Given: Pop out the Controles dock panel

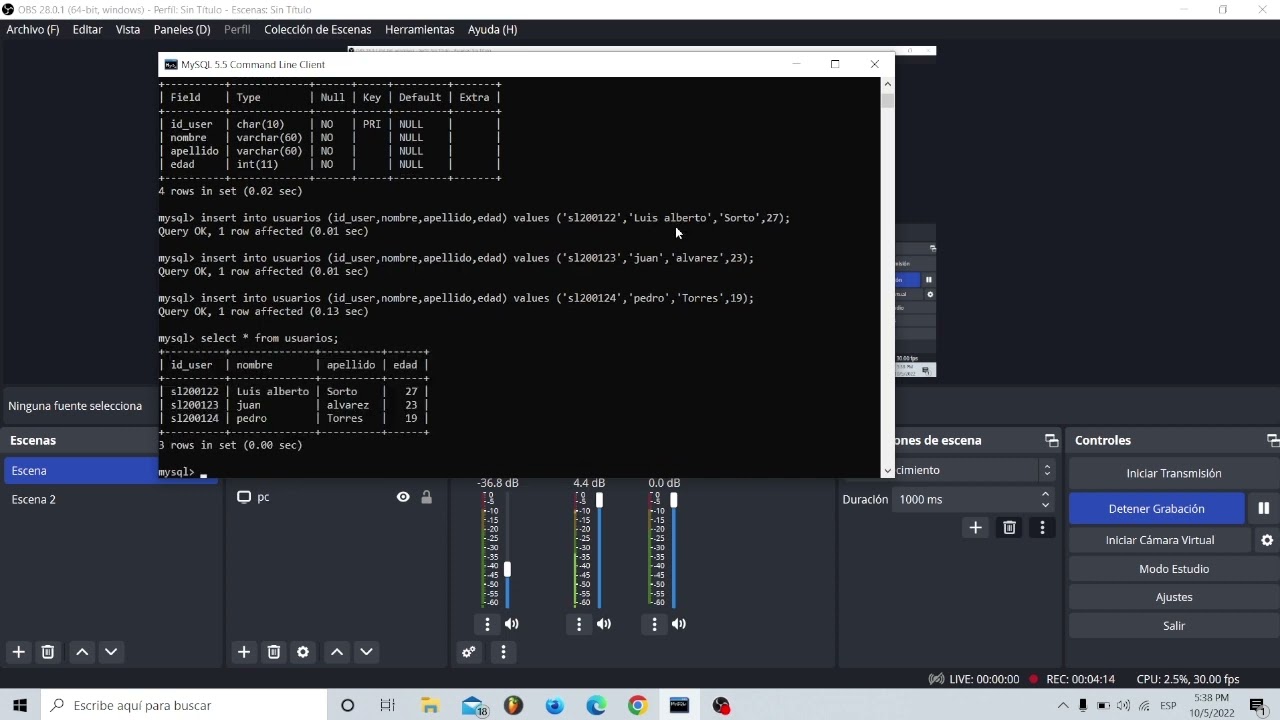Looking at the screenshot, I should 1272,440.
